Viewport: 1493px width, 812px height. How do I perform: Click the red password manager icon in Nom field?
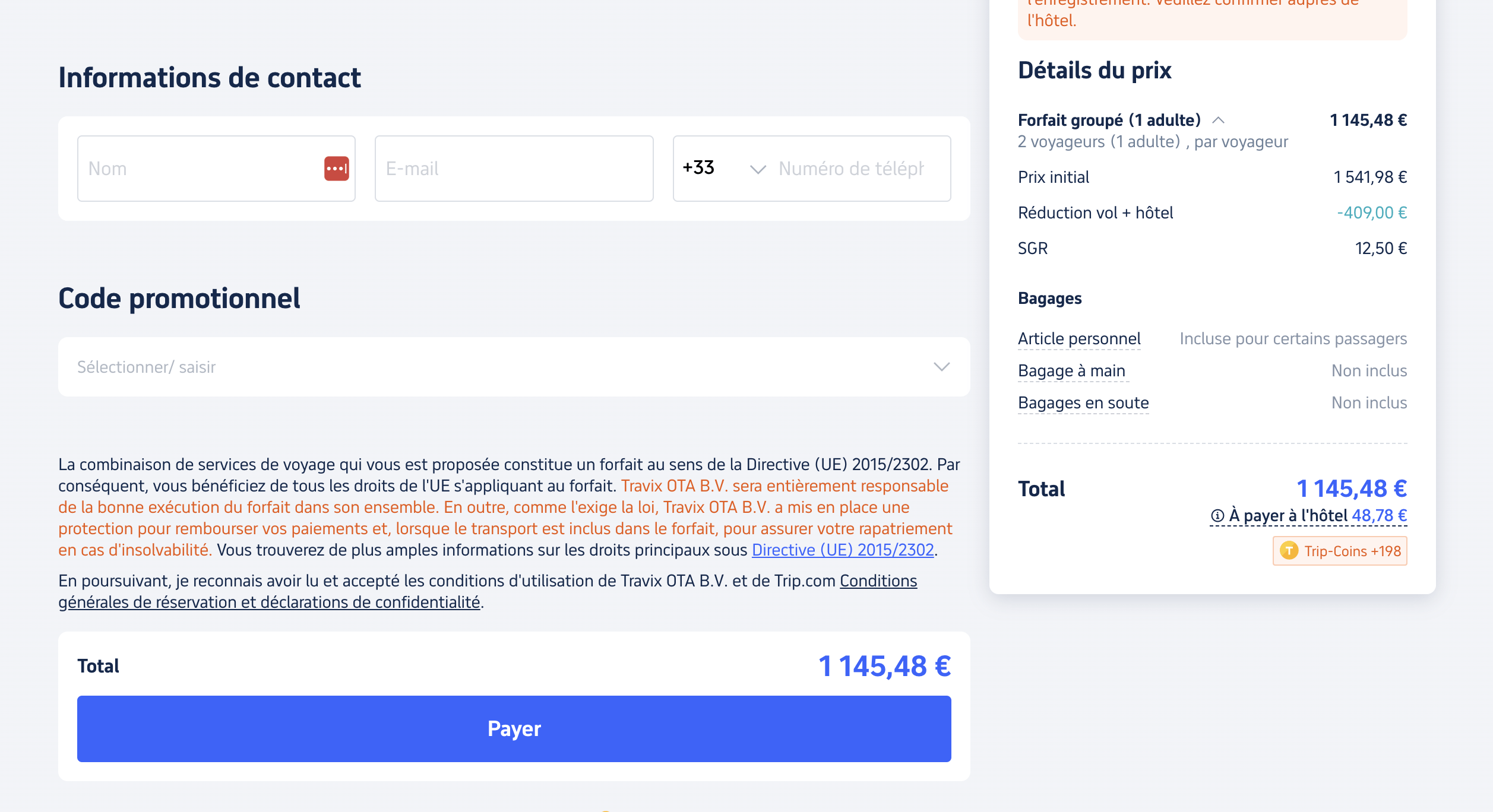336,169
